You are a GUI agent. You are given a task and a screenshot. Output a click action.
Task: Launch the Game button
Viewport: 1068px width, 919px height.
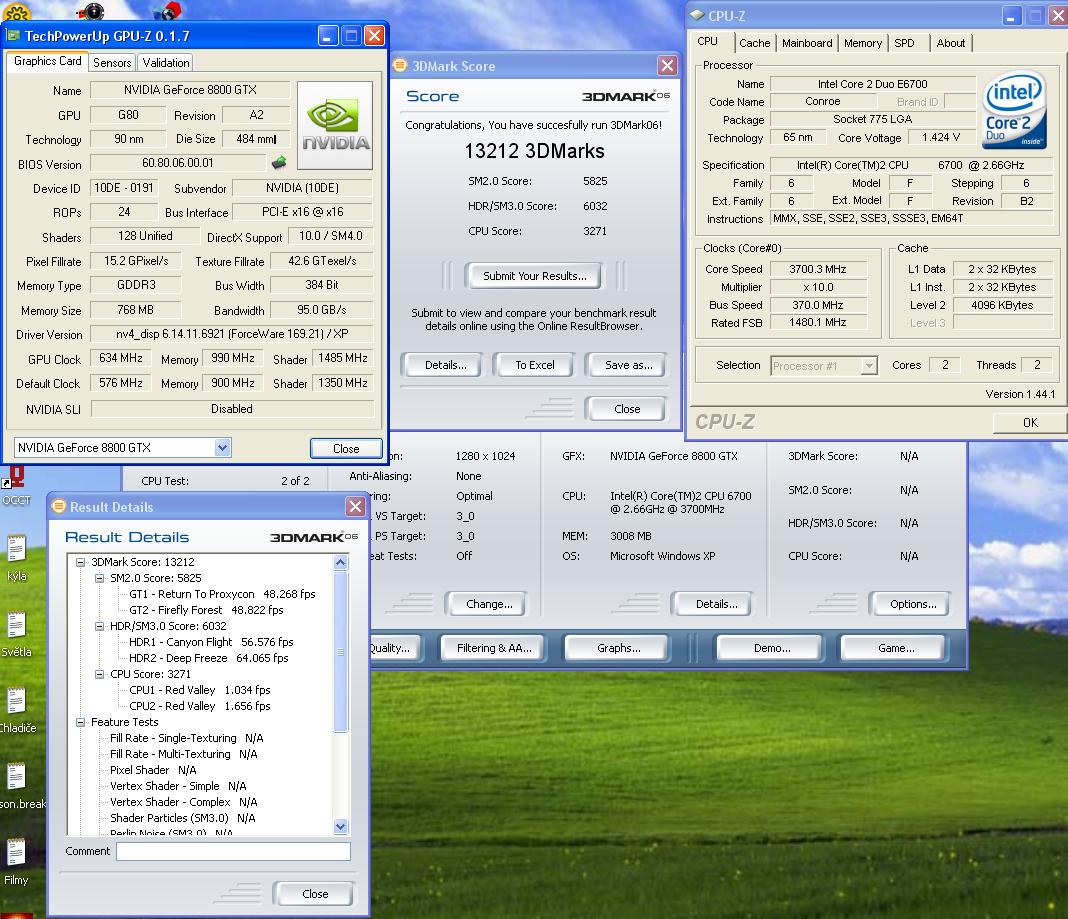(x=896, y=648)
